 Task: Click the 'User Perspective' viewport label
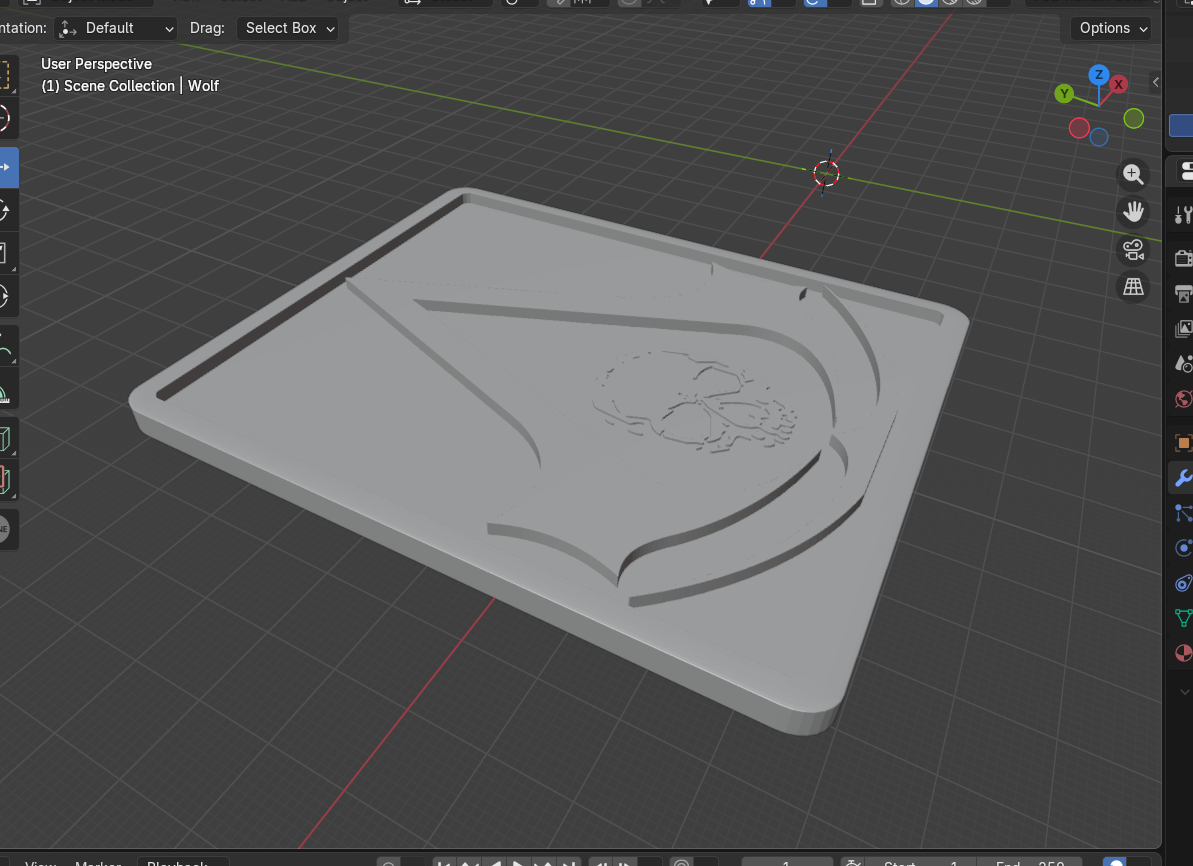pos(97,64)
